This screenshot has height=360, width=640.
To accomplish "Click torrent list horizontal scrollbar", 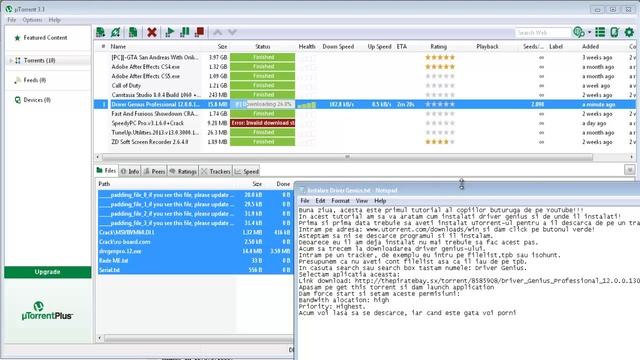I will coord(347,157).
